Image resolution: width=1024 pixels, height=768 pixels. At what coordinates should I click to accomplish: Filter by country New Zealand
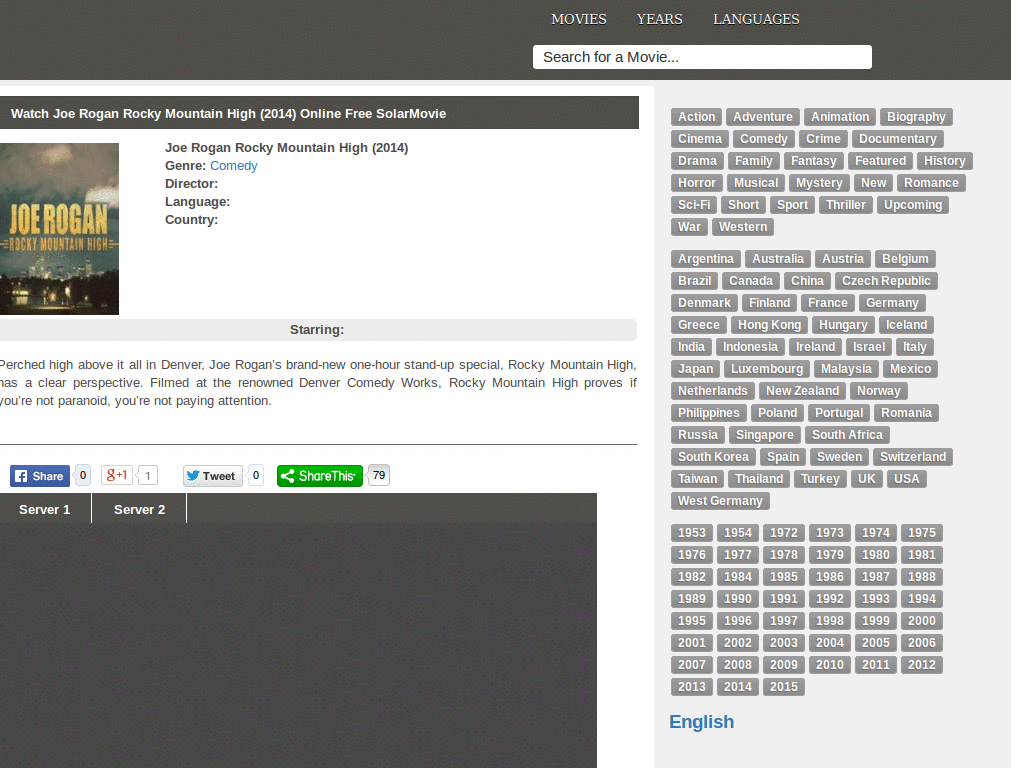click(x=803, y=391)
